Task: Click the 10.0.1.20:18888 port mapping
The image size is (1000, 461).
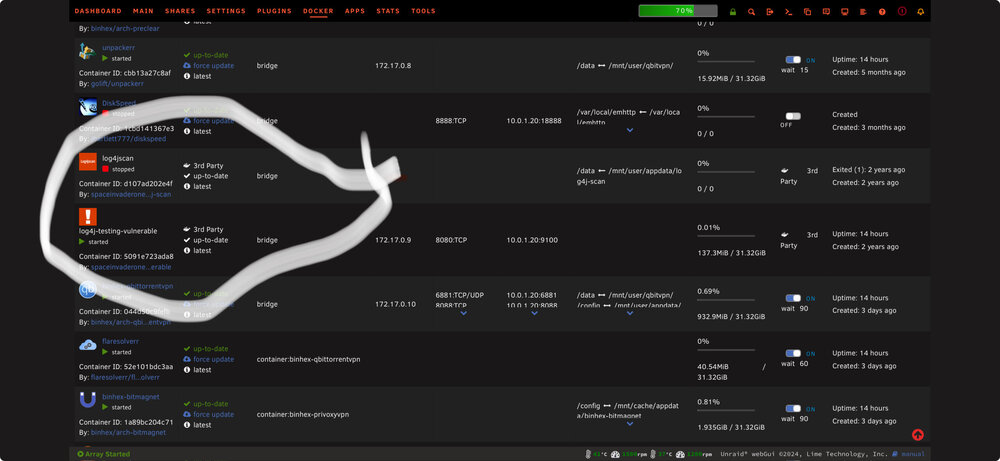Action: (x=534, y=121)
